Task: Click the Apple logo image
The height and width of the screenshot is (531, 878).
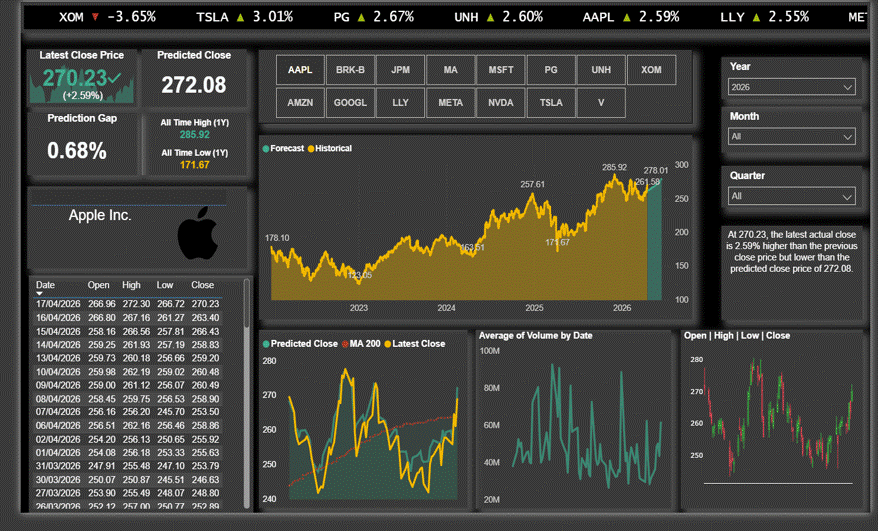Action: 198,233
